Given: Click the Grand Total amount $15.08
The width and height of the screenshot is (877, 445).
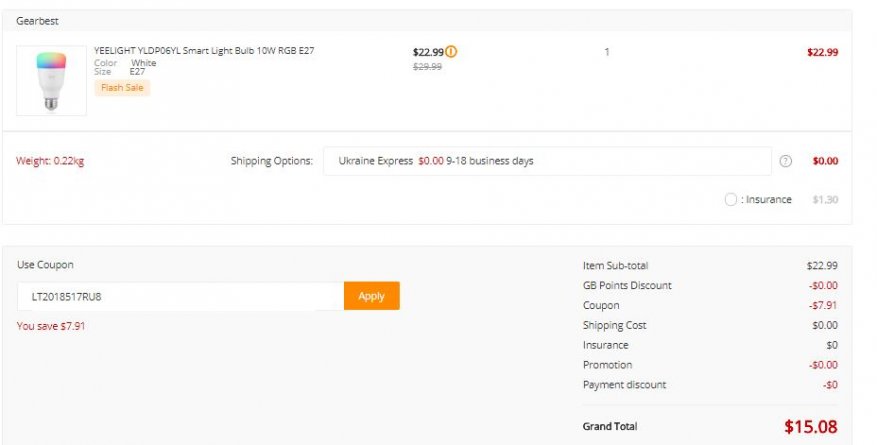Looking at the screenshot, I should coord(810,427).
